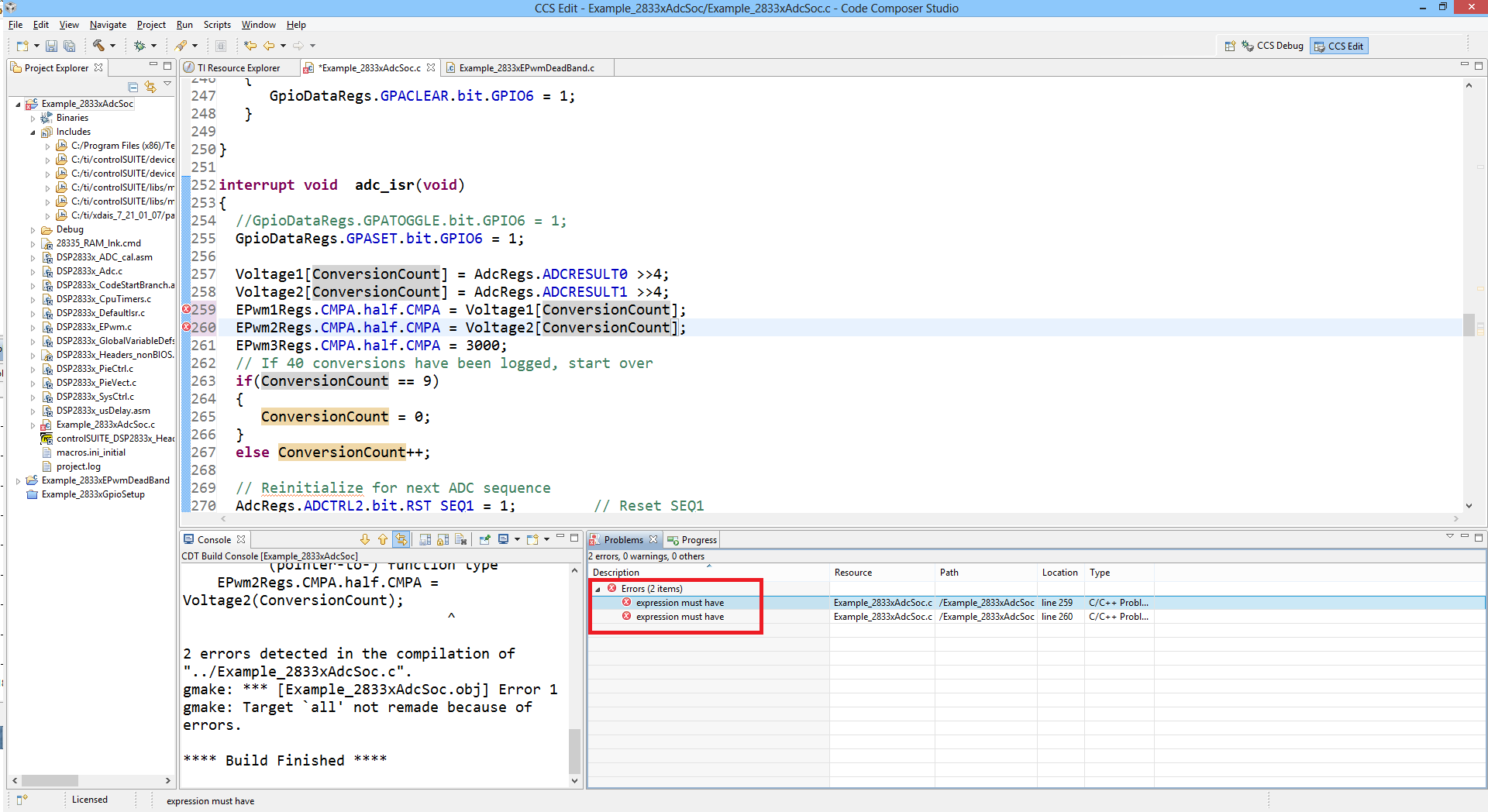Go to last edit location
Image resolution: width=1488 pixels, height=812 pixels.
click(250, 46)
